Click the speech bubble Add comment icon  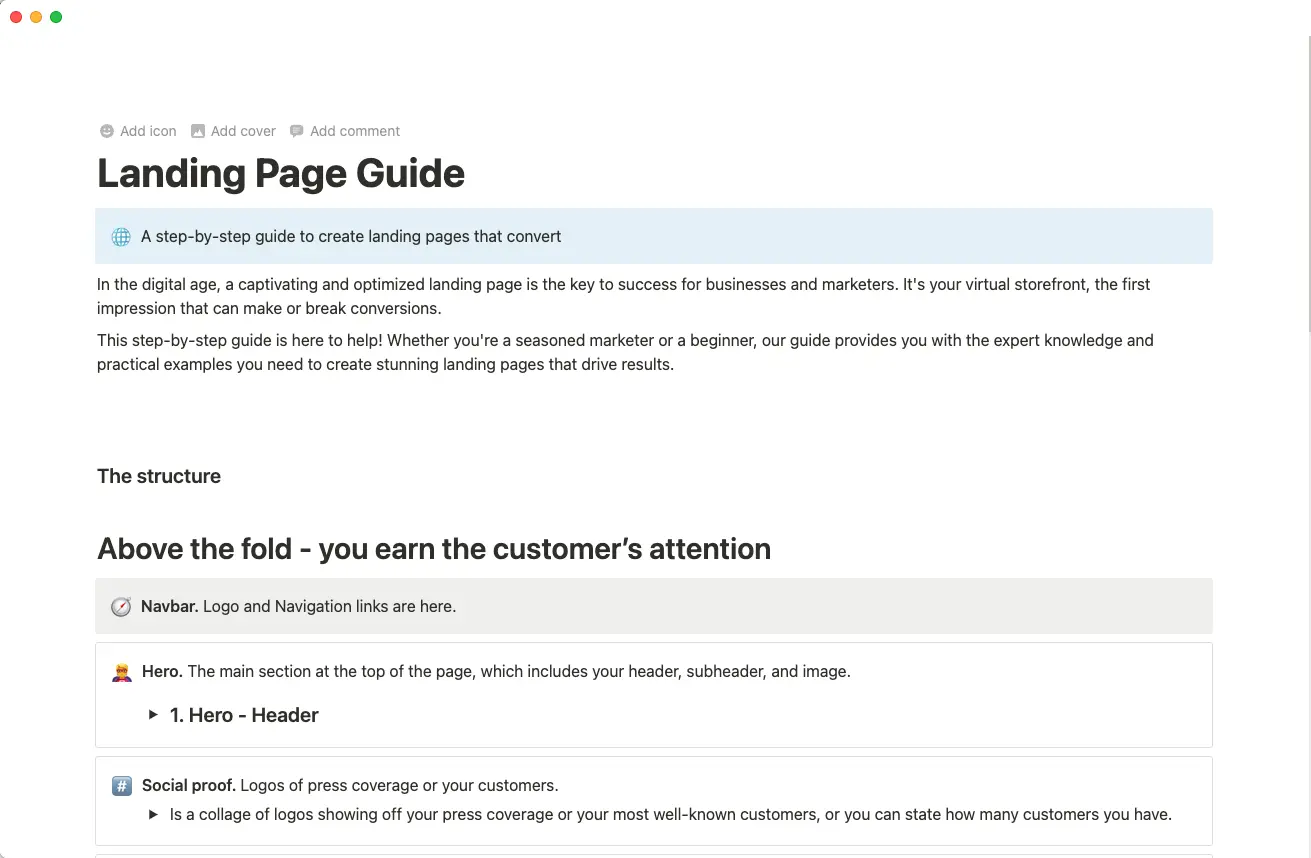point(296,131)
